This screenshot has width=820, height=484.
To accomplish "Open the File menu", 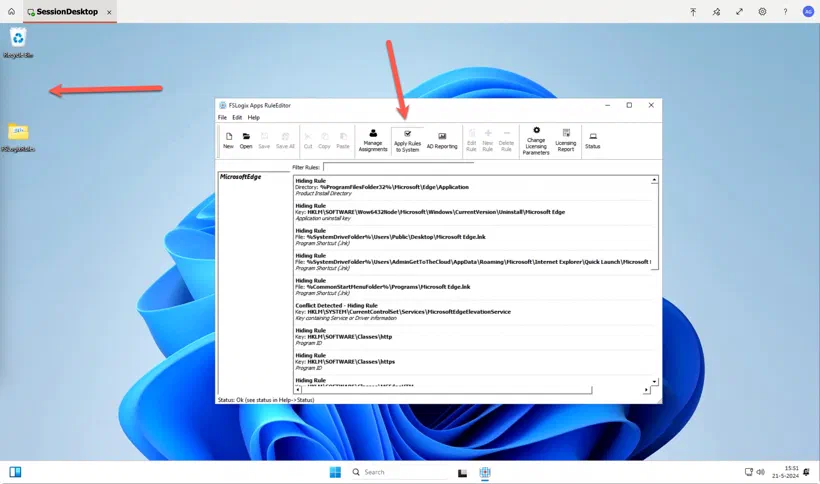I will (222, 118).
